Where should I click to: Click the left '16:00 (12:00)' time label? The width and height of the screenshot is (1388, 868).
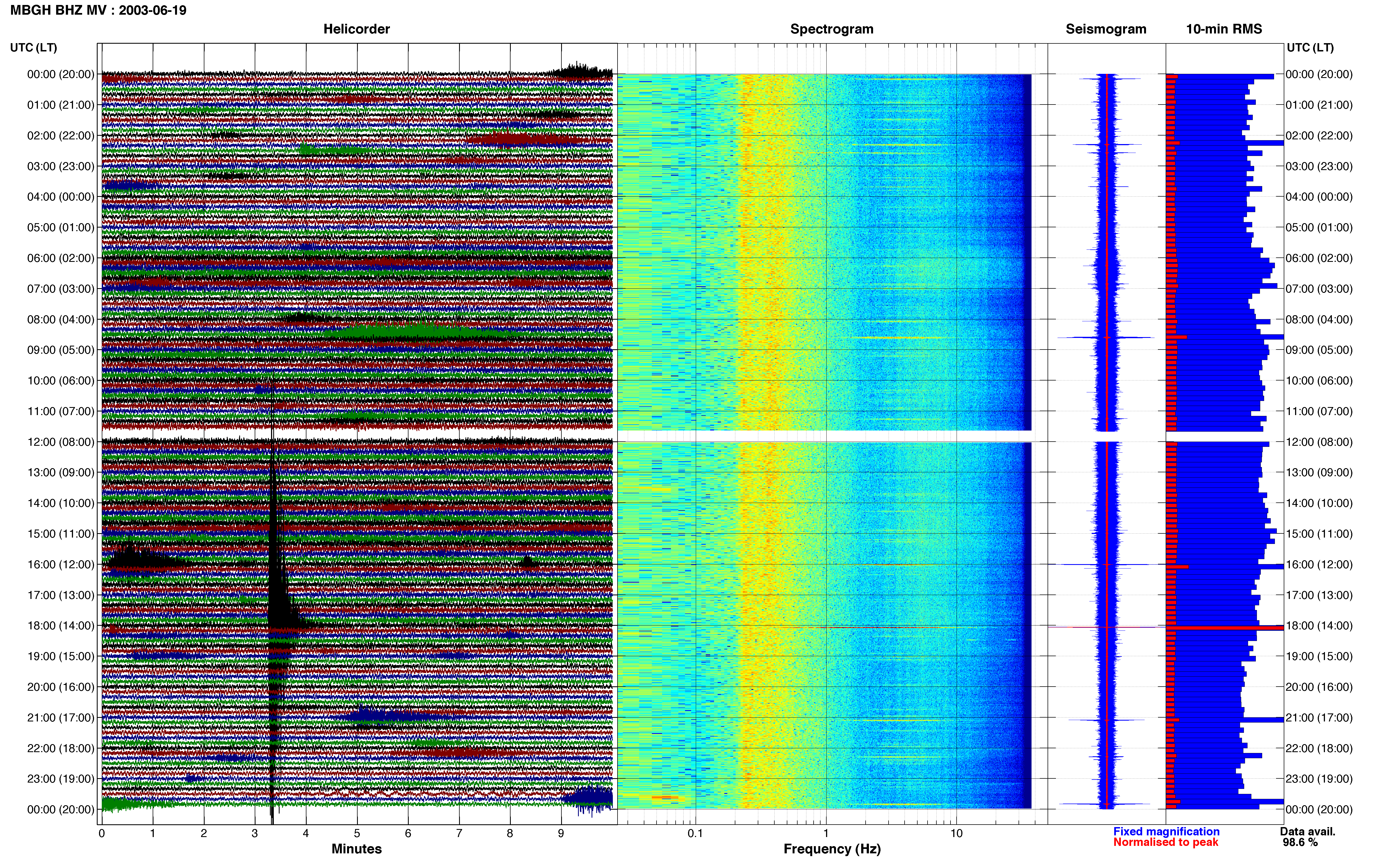click(x=61, y=564)
